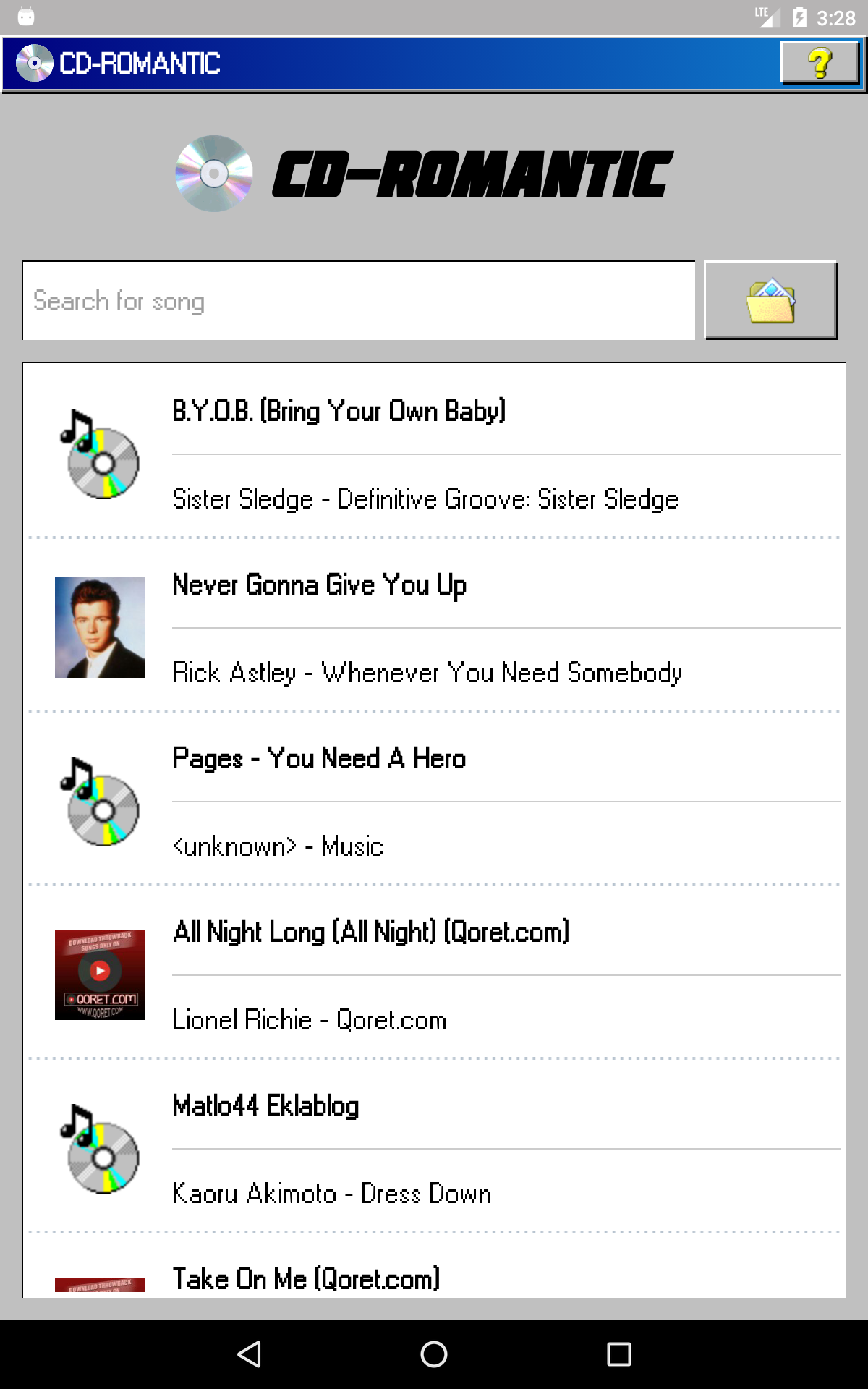868x1389 pixels.
Task: Open the folder browse button
Action: pyautogui.click(x=770, y=300)
